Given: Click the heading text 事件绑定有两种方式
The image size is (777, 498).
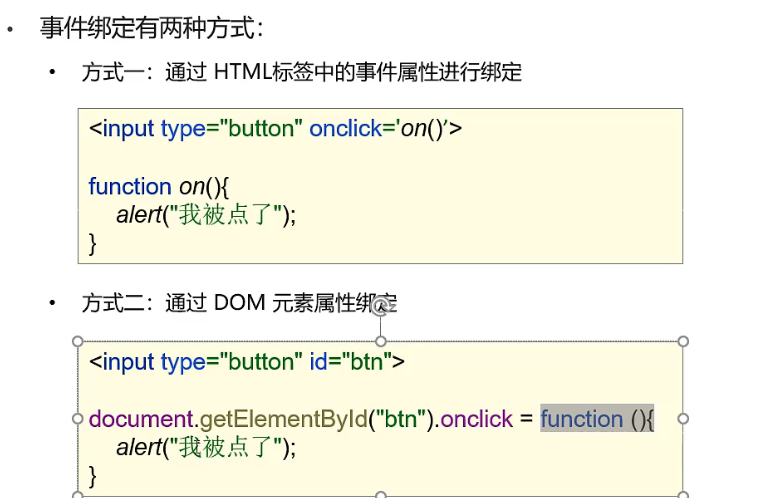Looking at the screenshot, I should tap(150, 28).
